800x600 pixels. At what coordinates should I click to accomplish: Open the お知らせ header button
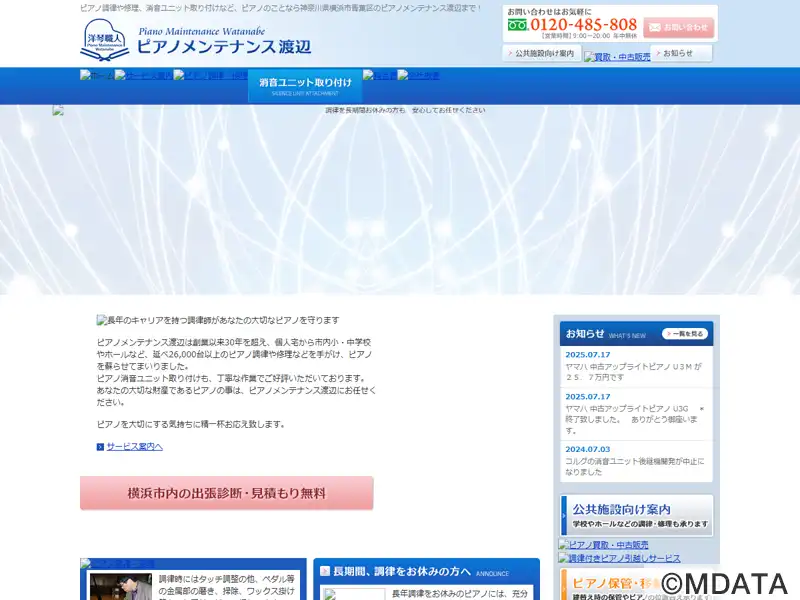coord(682,53)
